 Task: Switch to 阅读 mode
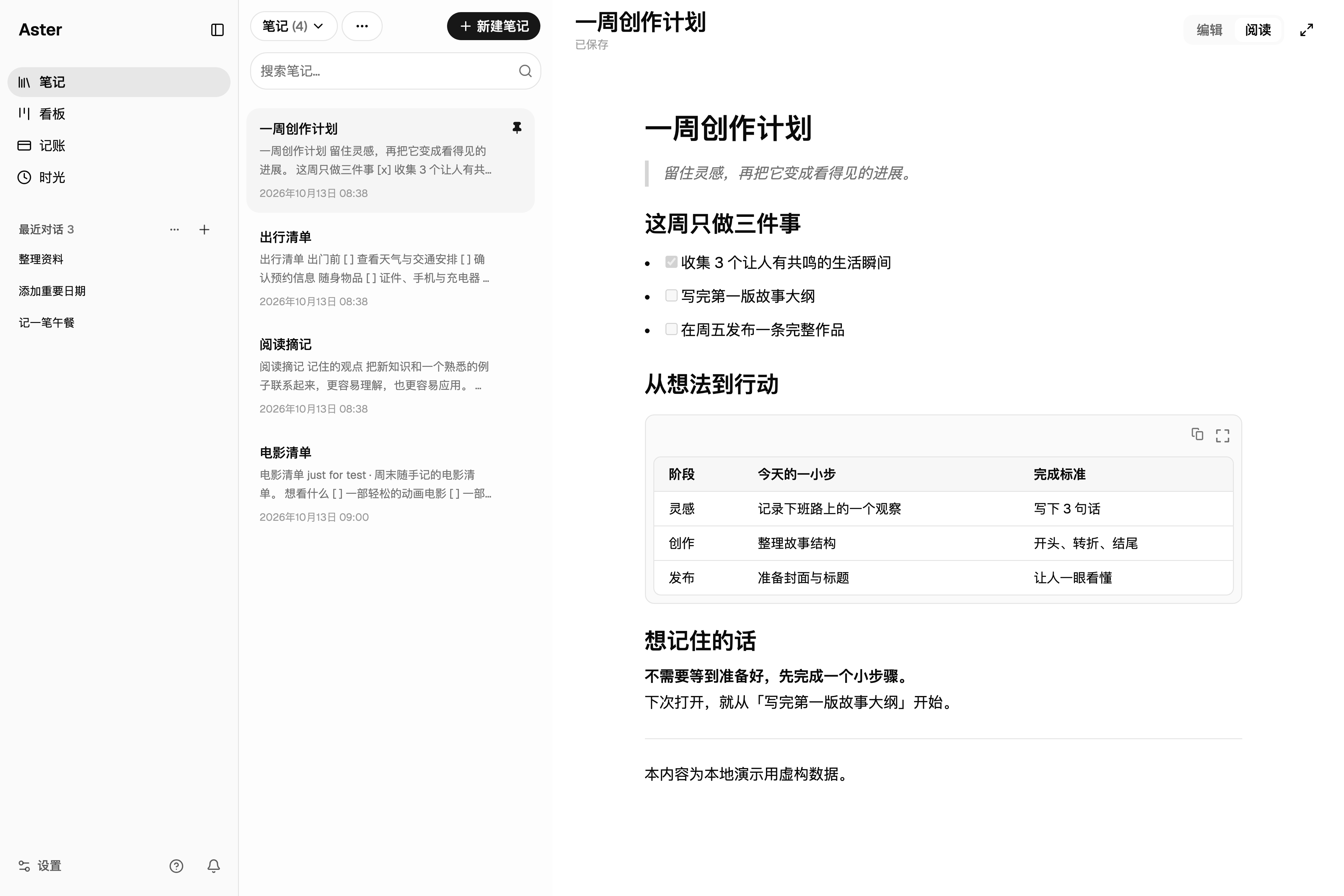(x=1258, y=30)
